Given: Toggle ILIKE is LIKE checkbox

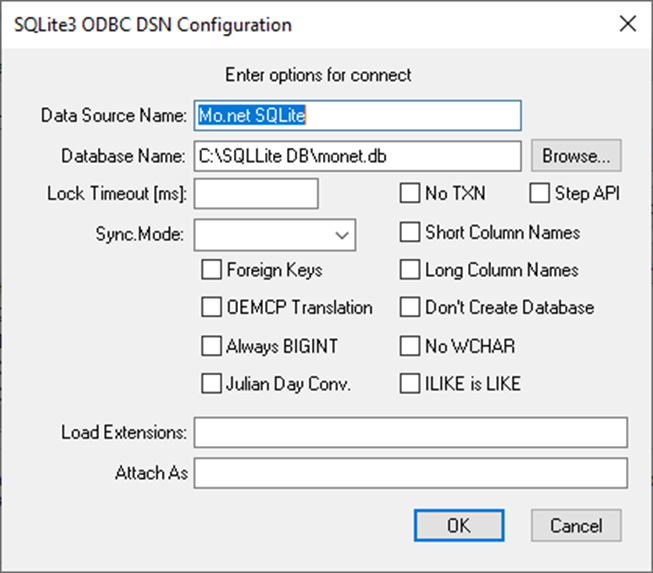Looking at the screenshot, I should [410, 383].
